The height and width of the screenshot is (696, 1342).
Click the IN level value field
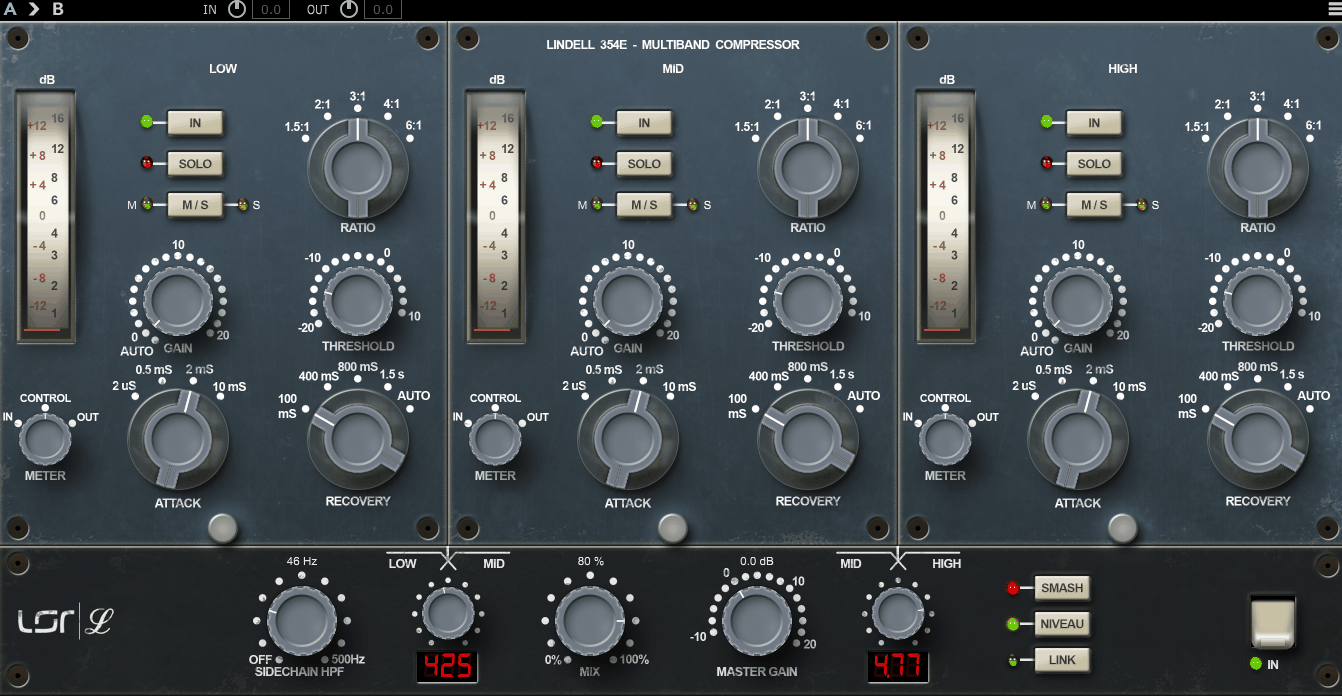[x=269, y=11]
